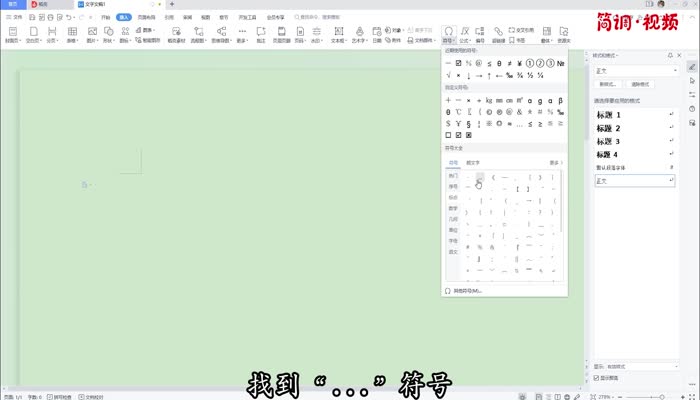Viewport: 700px width, 400px height.
Task: Open the current style dropdown showing 正文
Action: click(637, 71)
